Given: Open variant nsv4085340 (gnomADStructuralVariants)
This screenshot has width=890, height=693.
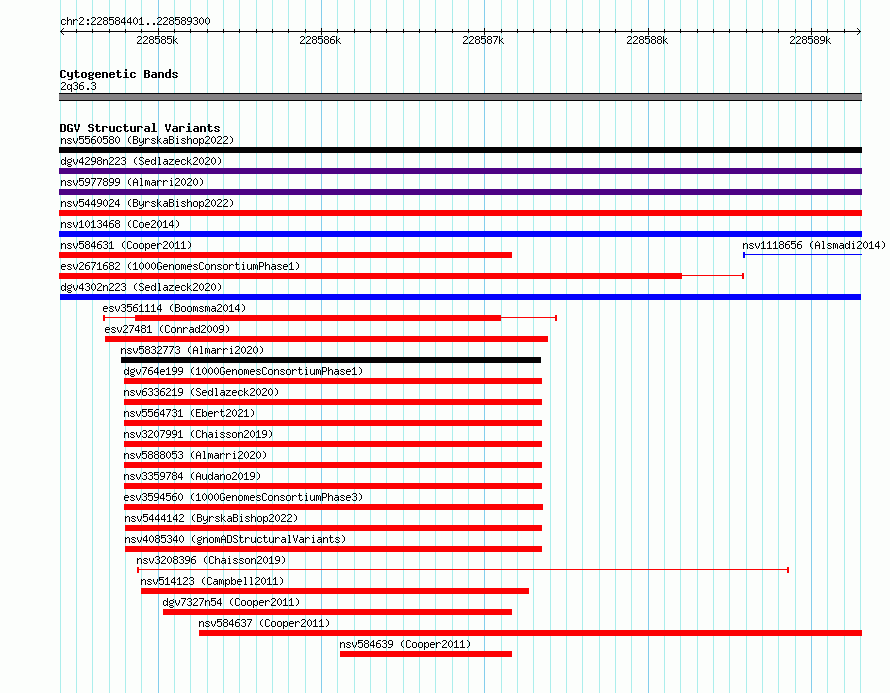Looking at the screenshot, I should pos(235,539).
